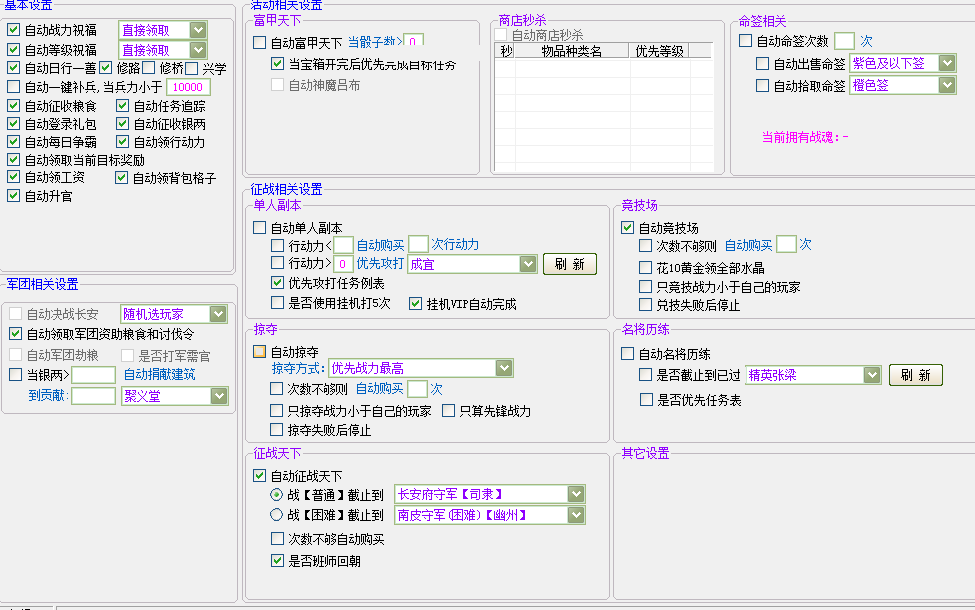Open 优先战力最高 掠夺方式 dropdown

click(504, 368)
